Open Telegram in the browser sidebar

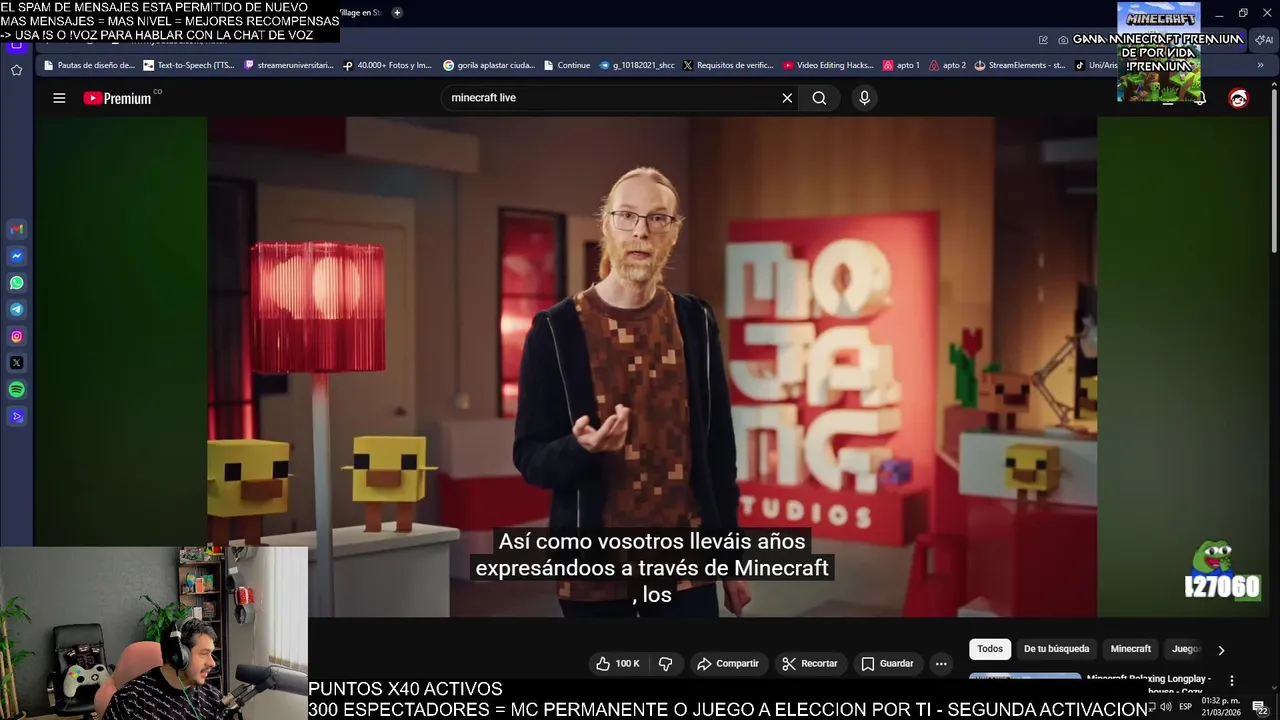(x=17, y=310)
